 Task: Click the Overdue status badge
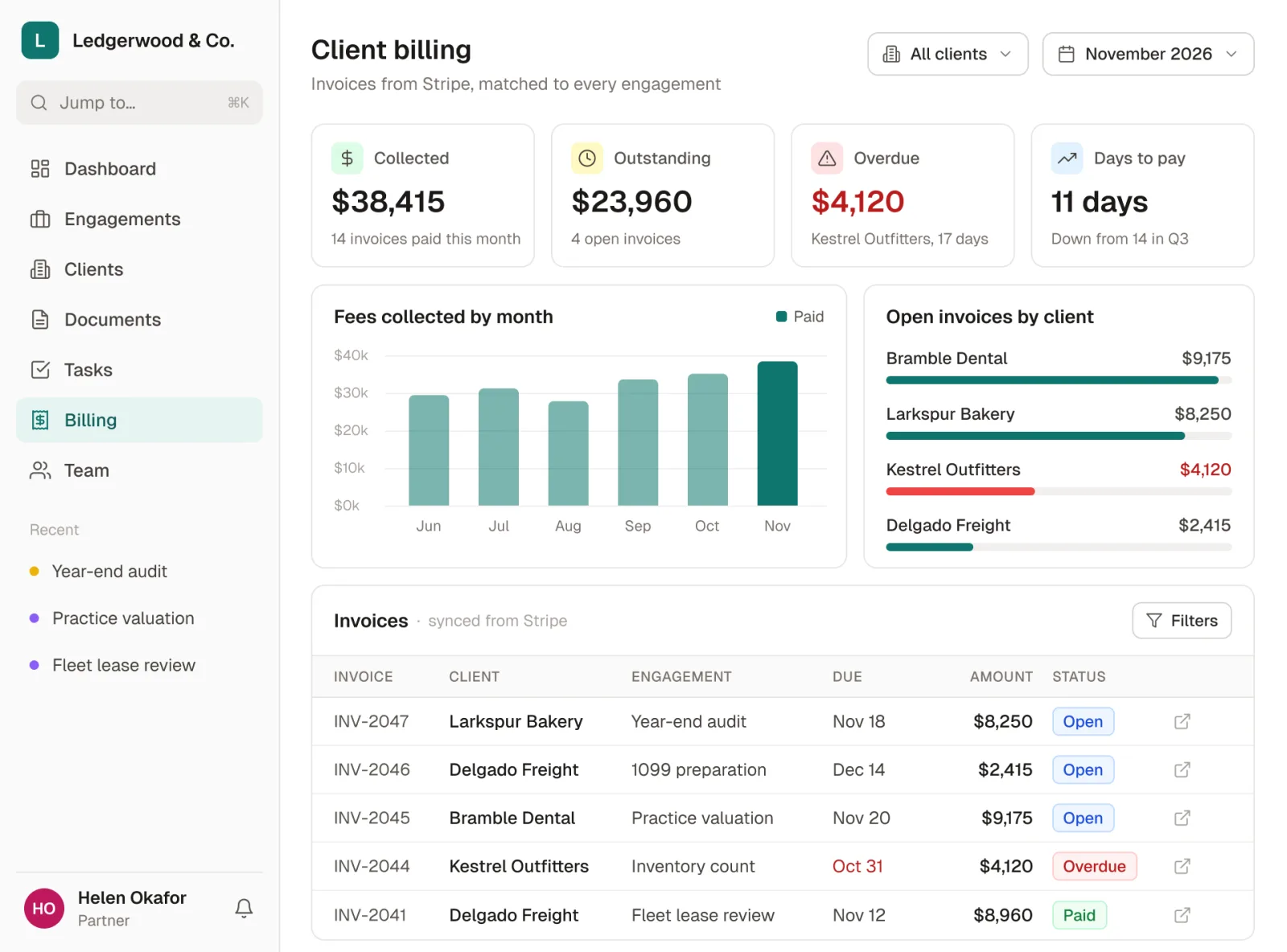click(1094, 866)
